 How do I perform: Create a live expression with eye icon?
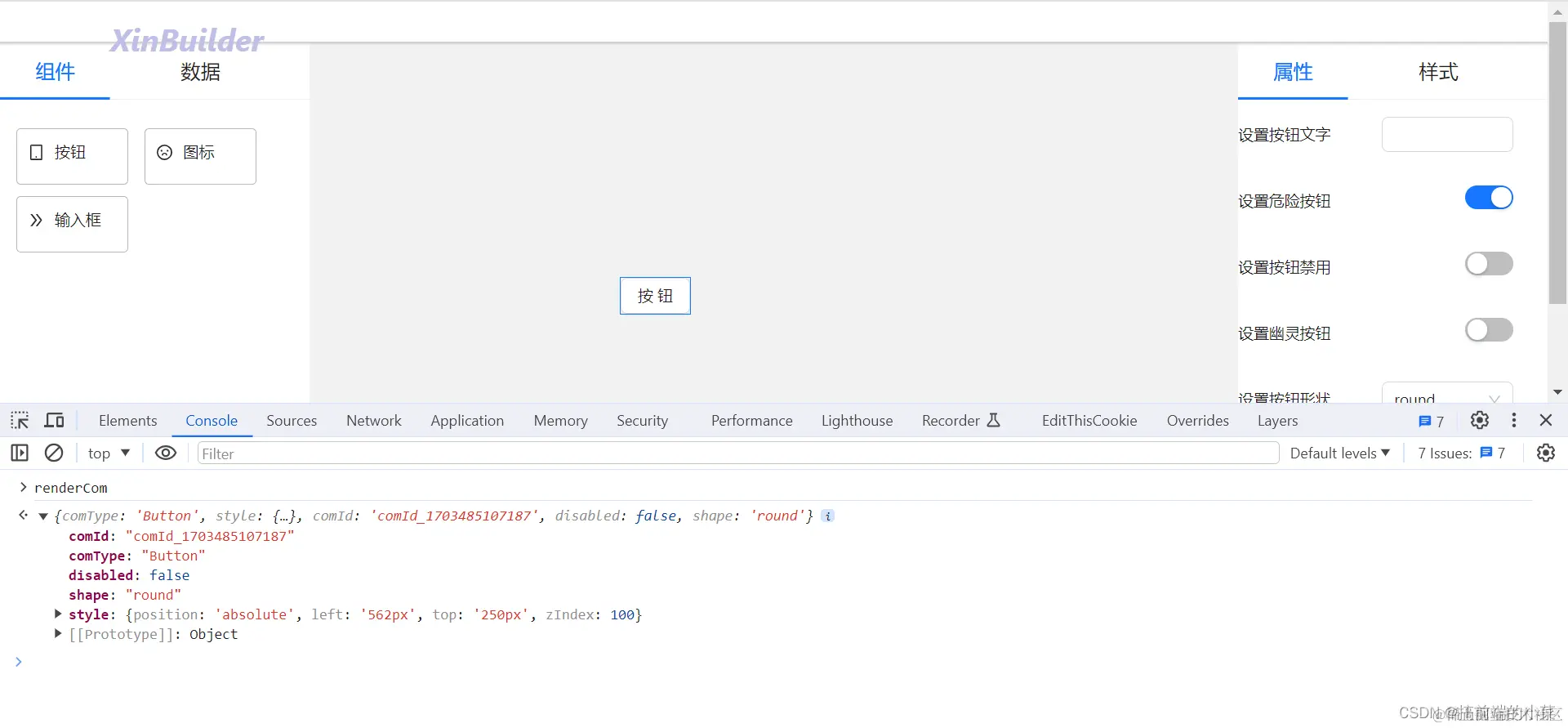[166, 453]
